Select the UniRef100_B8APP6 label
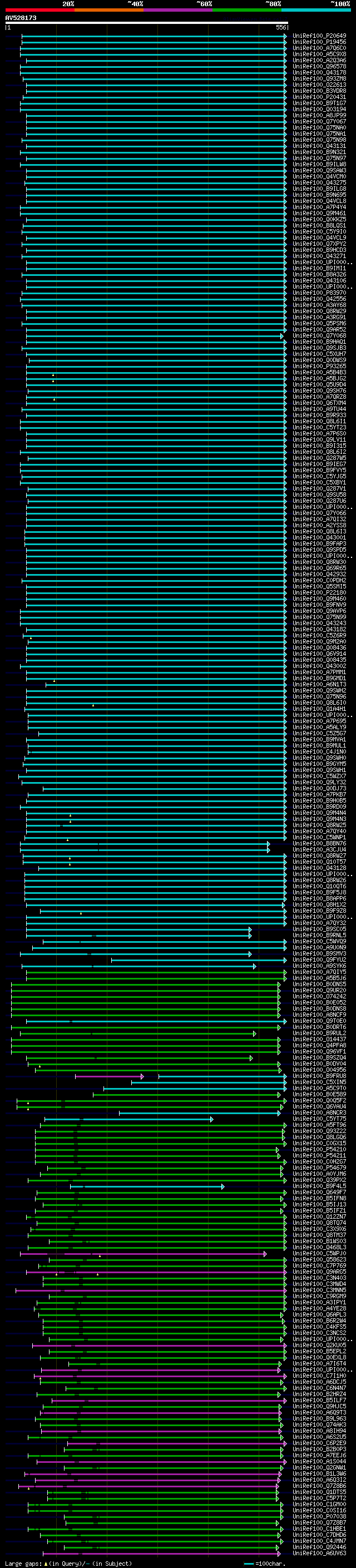356x1568 pixels. click(x=319, y=898)
